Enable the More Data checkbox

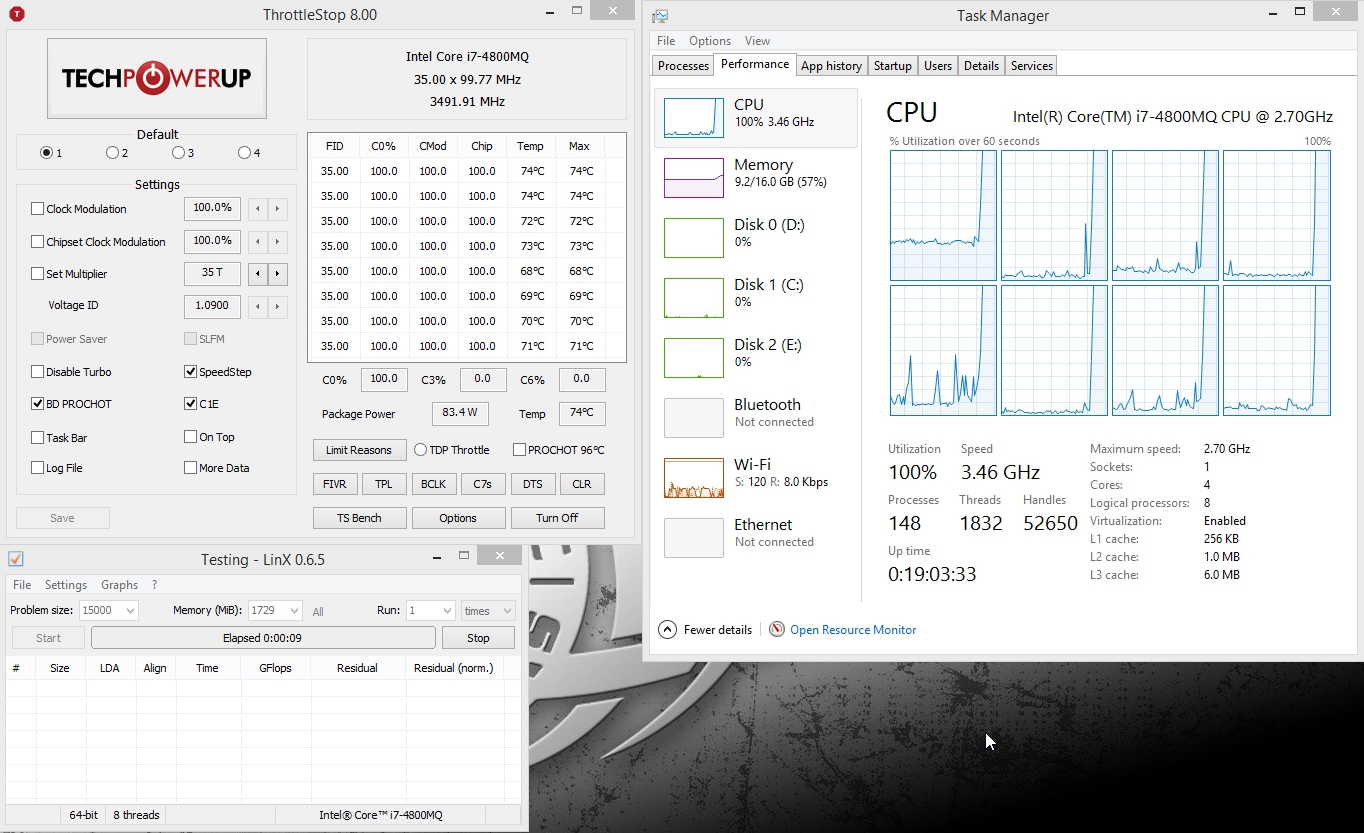click(190, 468)
